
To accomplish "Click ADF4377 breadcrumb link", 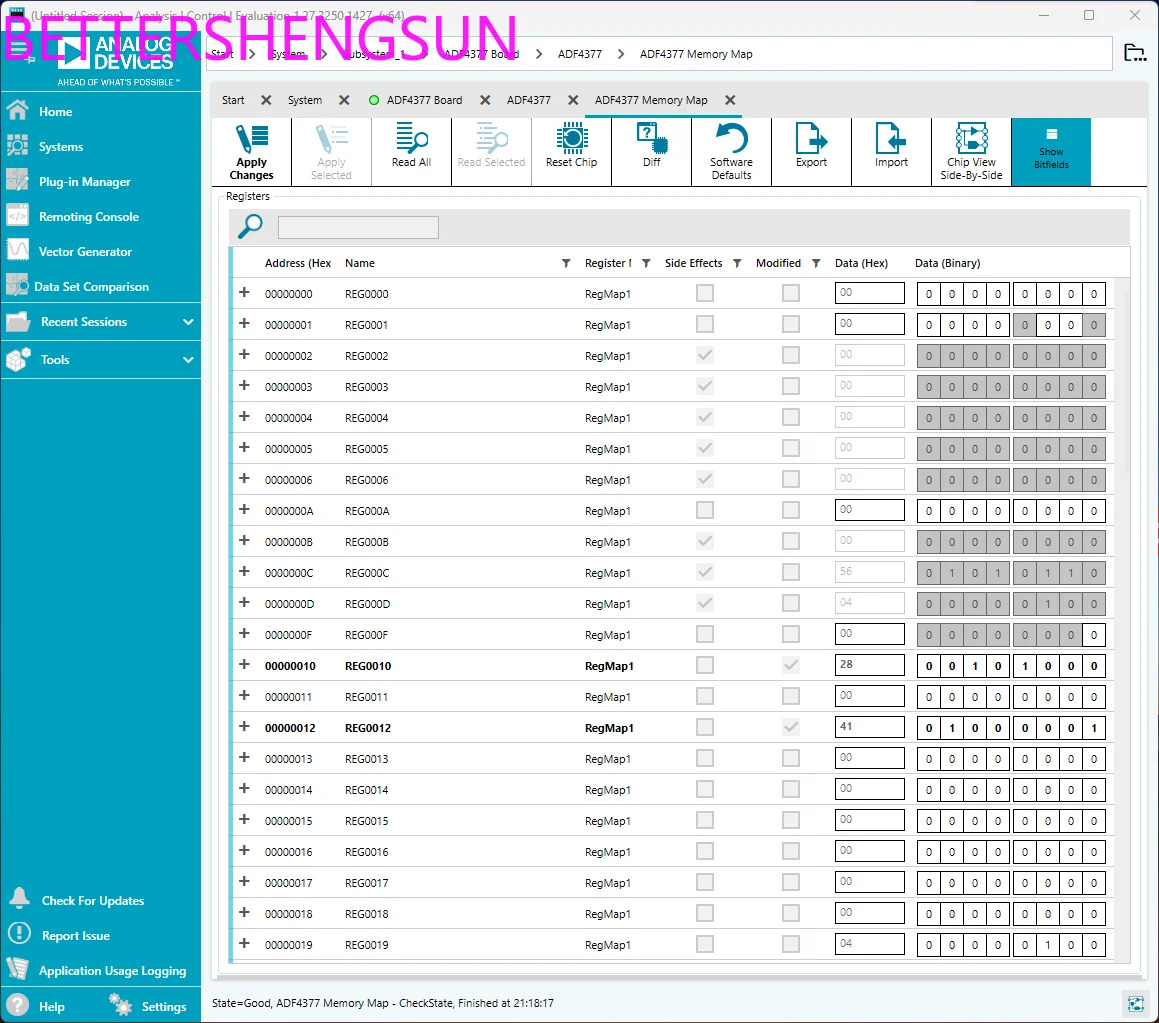I will tap(580, 54).
